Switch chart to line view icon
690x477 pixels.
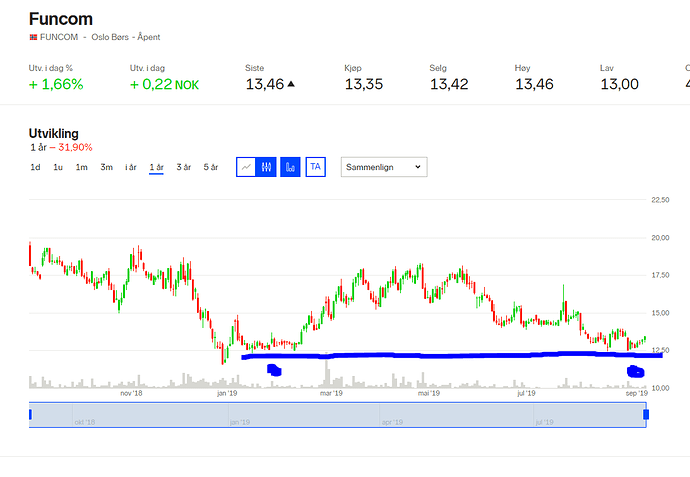tap(246, 167)
